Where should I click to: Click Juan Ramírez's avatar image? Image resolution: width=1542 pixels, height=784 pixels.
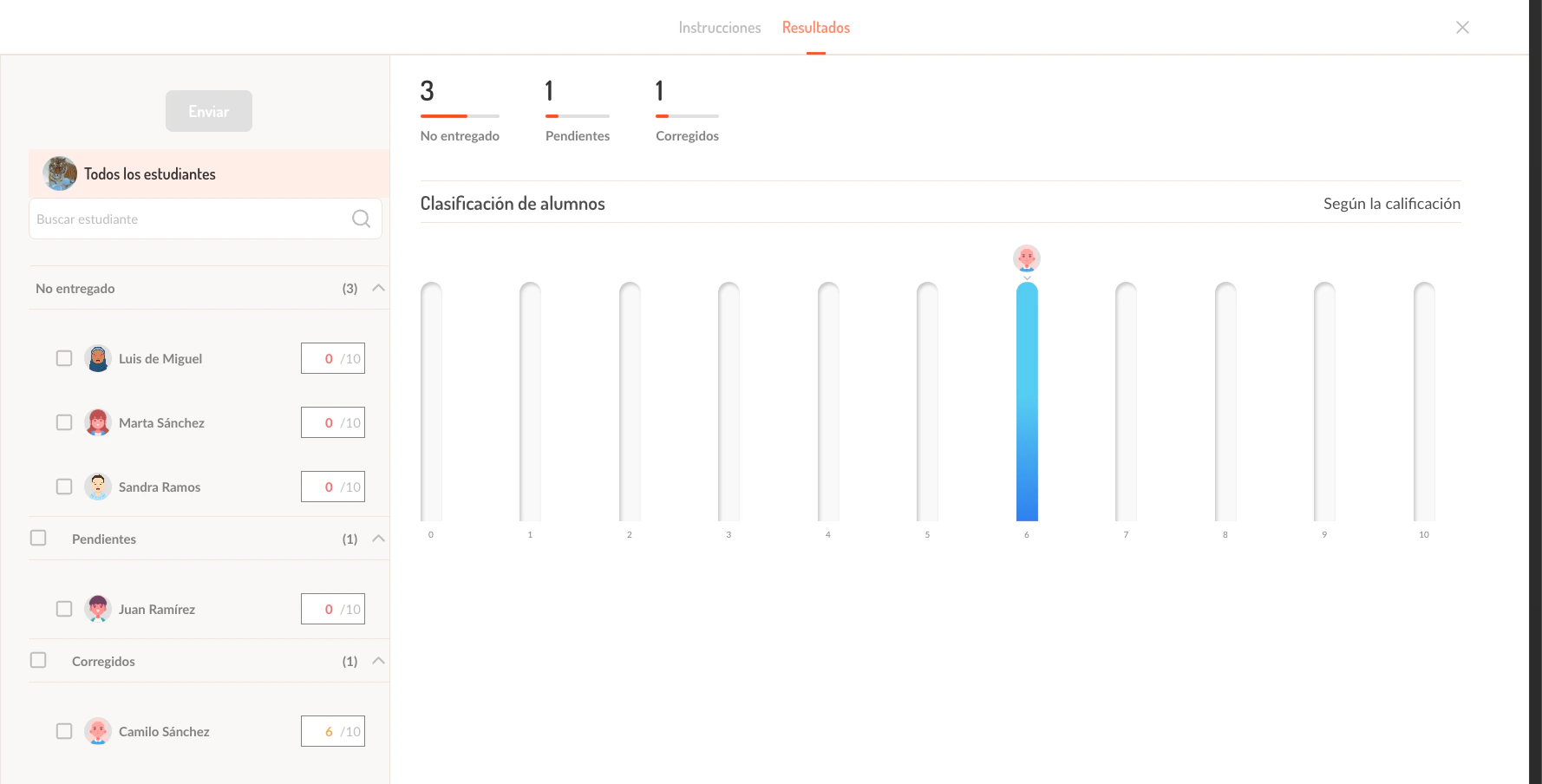(98, 609)
